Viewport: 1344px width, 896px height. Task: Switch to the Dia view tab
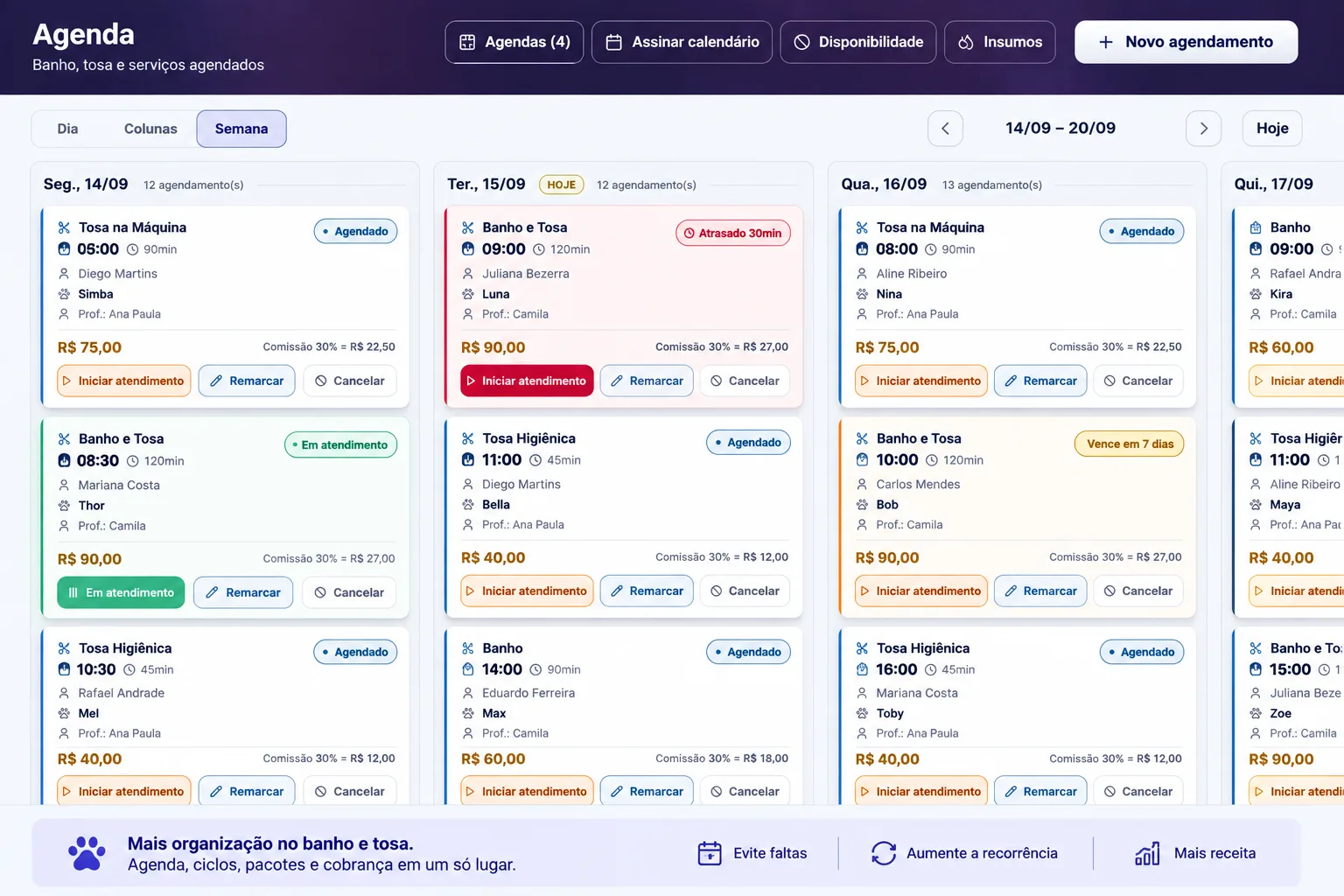click(67, 129)
